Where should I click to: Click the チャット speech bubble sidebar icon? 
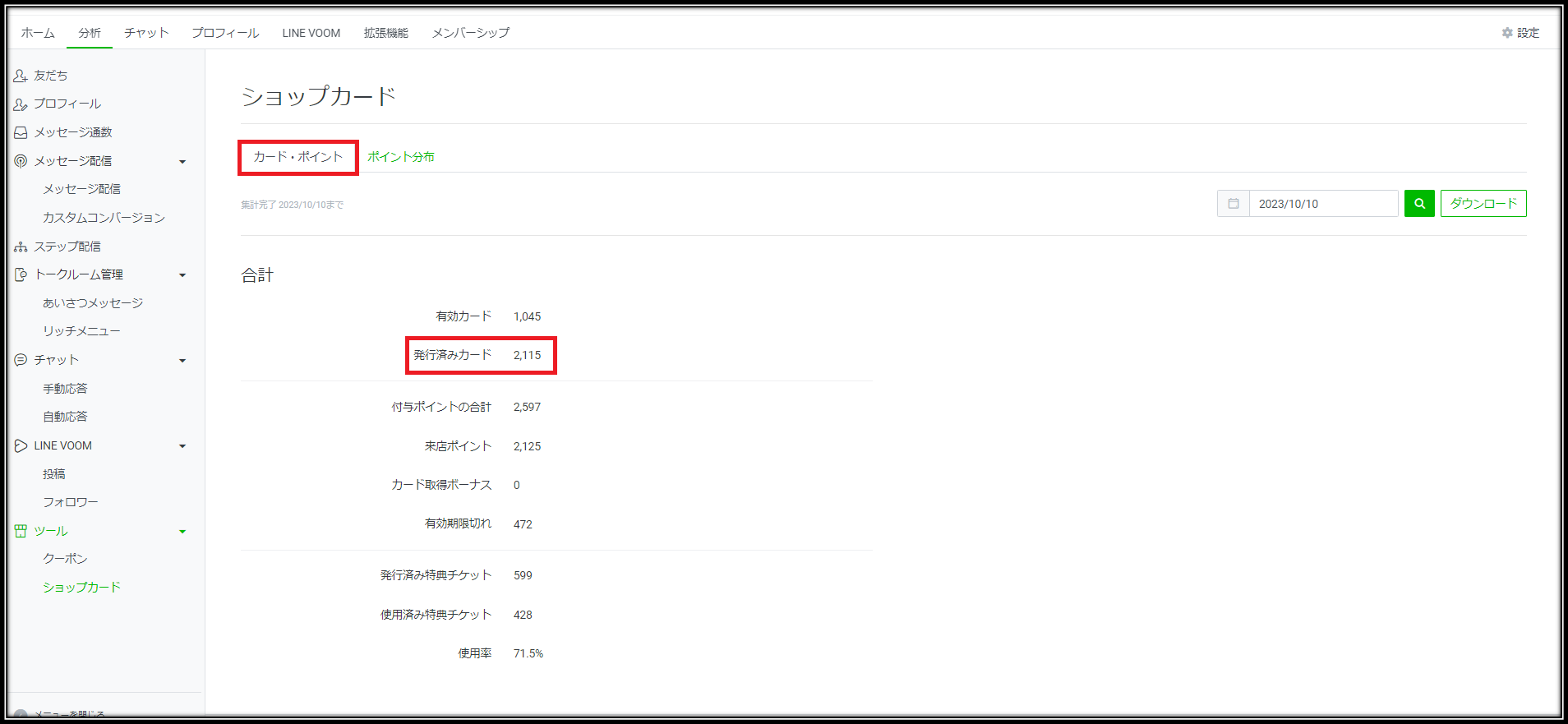click(21, 360)
